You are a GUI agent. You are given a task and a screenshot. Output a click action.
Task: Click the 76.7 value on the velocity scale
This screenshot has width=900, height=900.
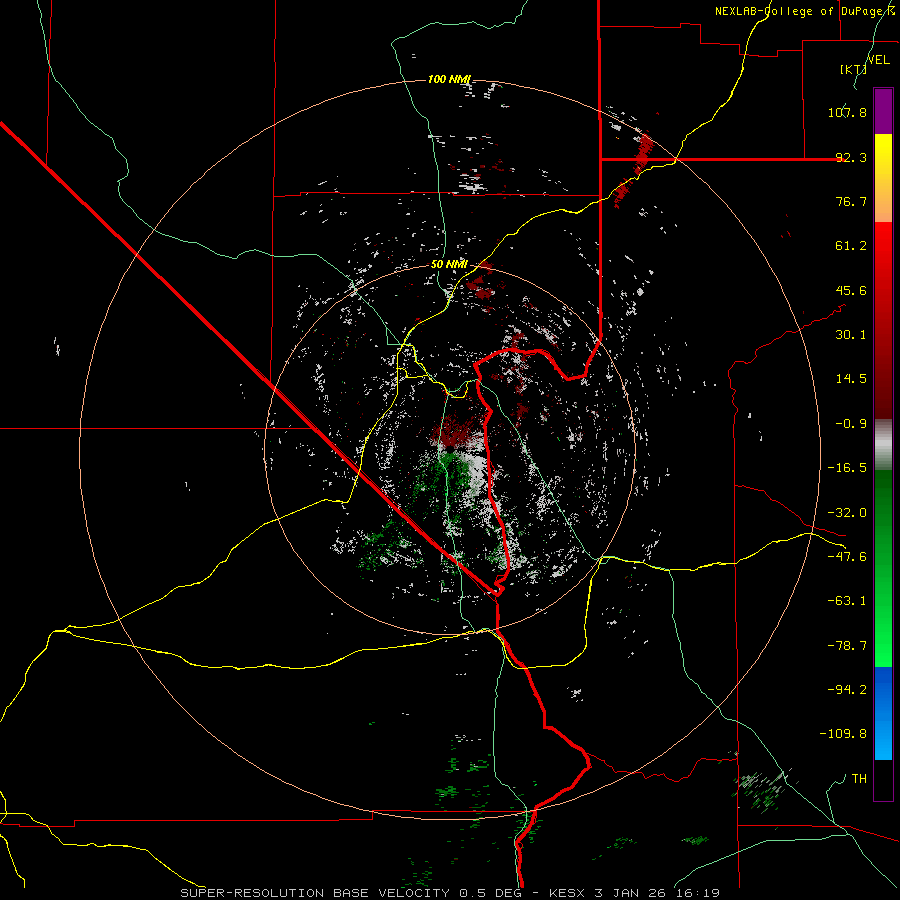pyautogui.click(x=851, y=201)
